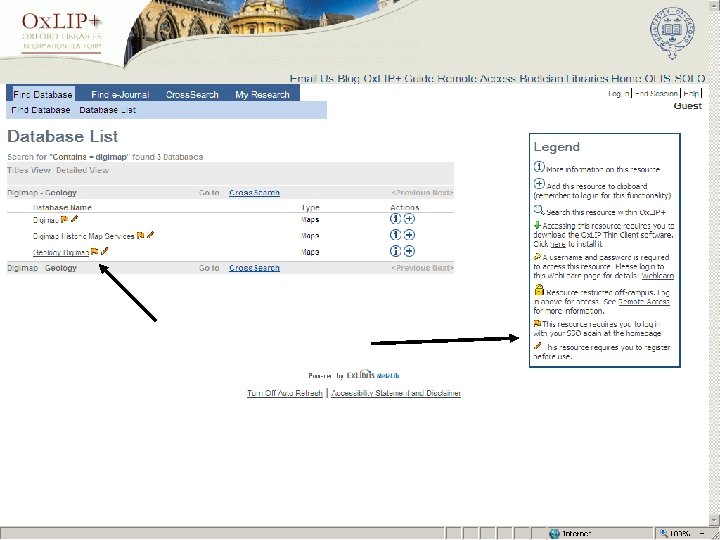Image resolution: width=720 pixels, height=540 pixels.
Task: Click the Legend's add to clipboard icon
Action: pyautogui.click(x=539, y=184)
